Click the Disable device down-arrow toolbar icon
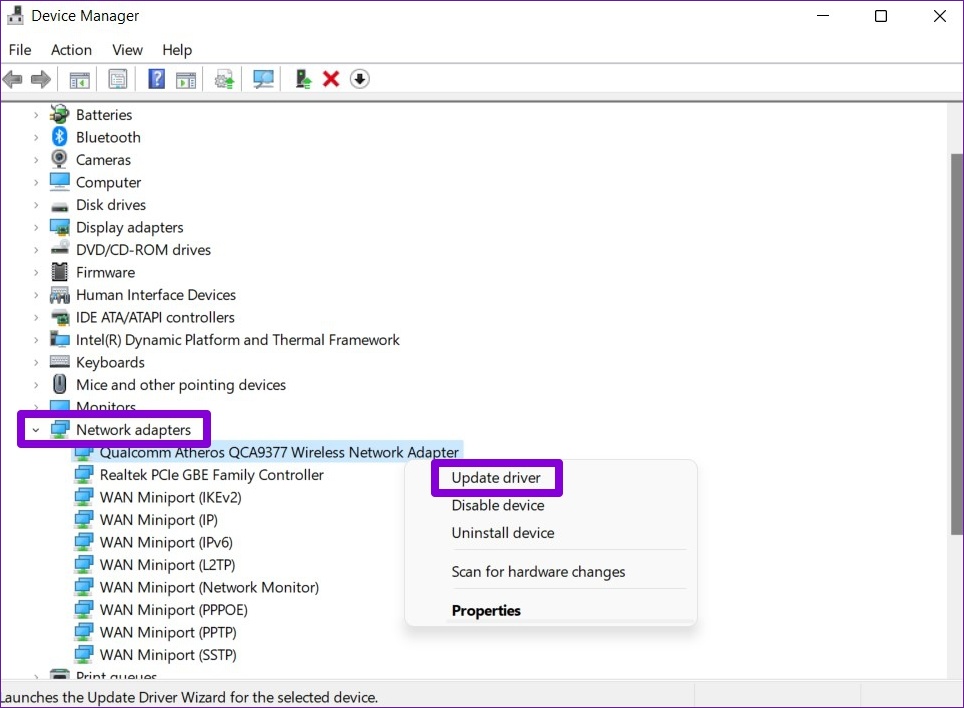This screenshot has width=964, height=708. point(359,79)
